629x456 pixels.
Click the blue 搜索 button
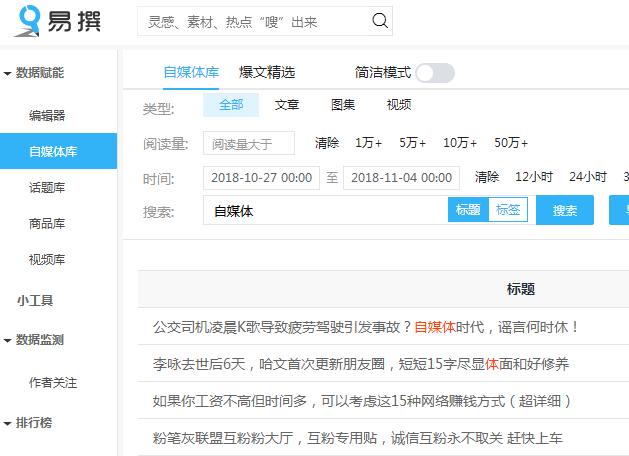coord(565,210)
